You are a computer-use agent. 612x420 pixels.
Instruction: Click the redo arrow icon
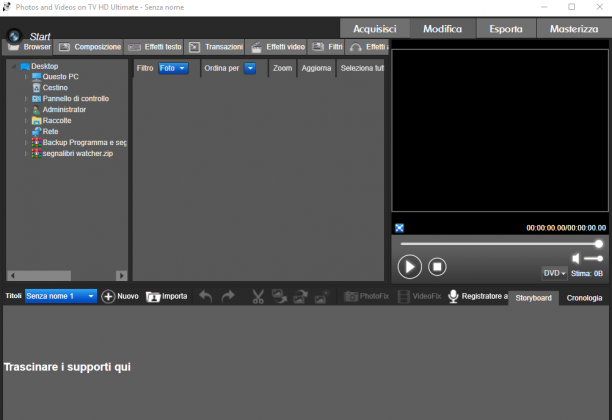(x=228, y=296)
